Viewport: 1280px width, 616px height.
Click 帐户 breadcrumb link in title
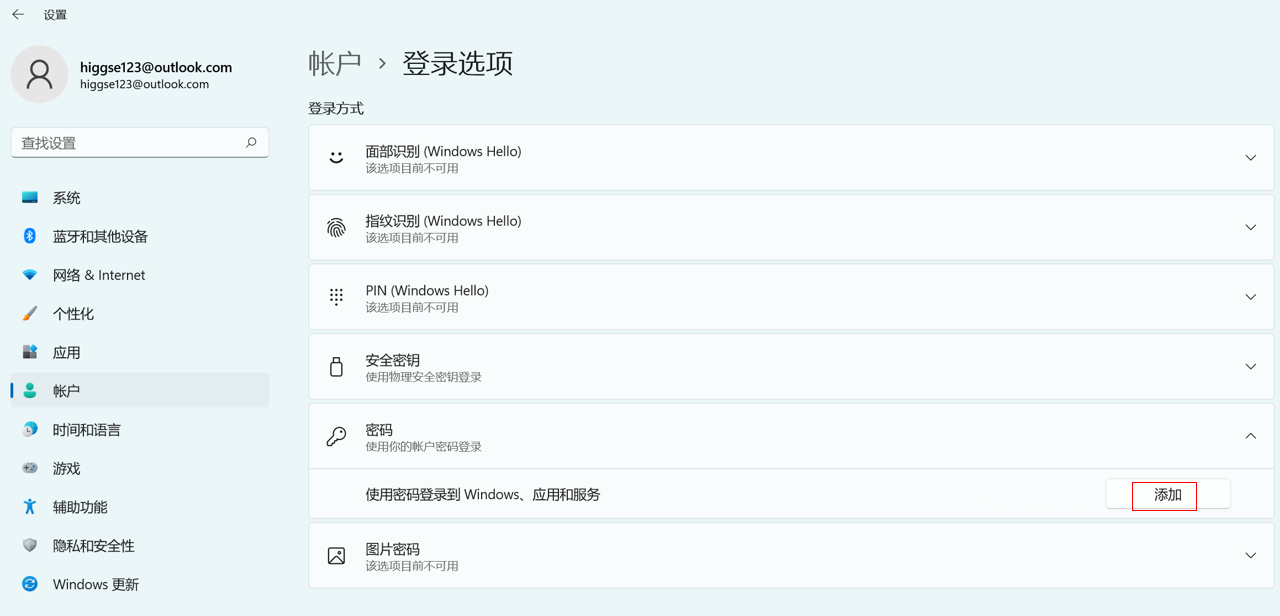[x=335, y=64]
